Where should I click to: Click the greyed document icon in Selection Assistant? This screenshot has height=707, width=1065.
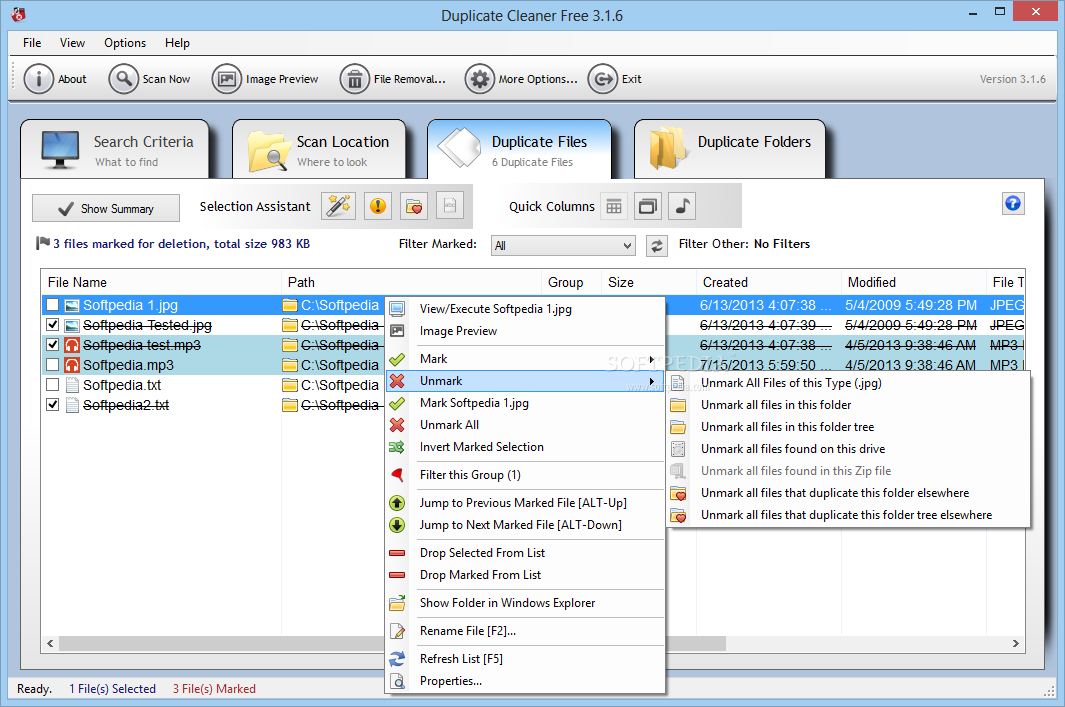coord(450,206)
